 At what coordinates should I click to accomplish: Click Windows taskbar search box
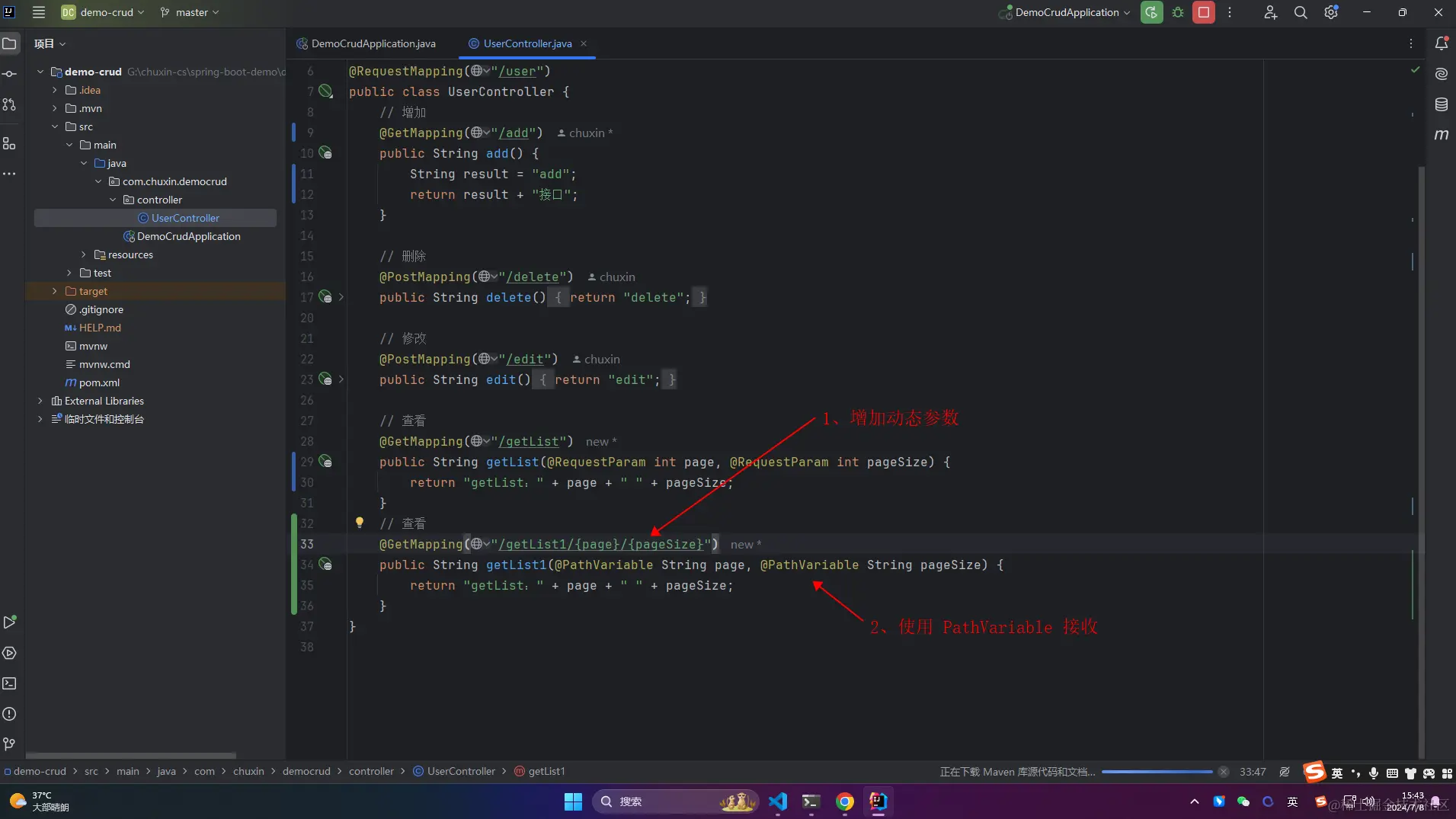click(675, 801)
